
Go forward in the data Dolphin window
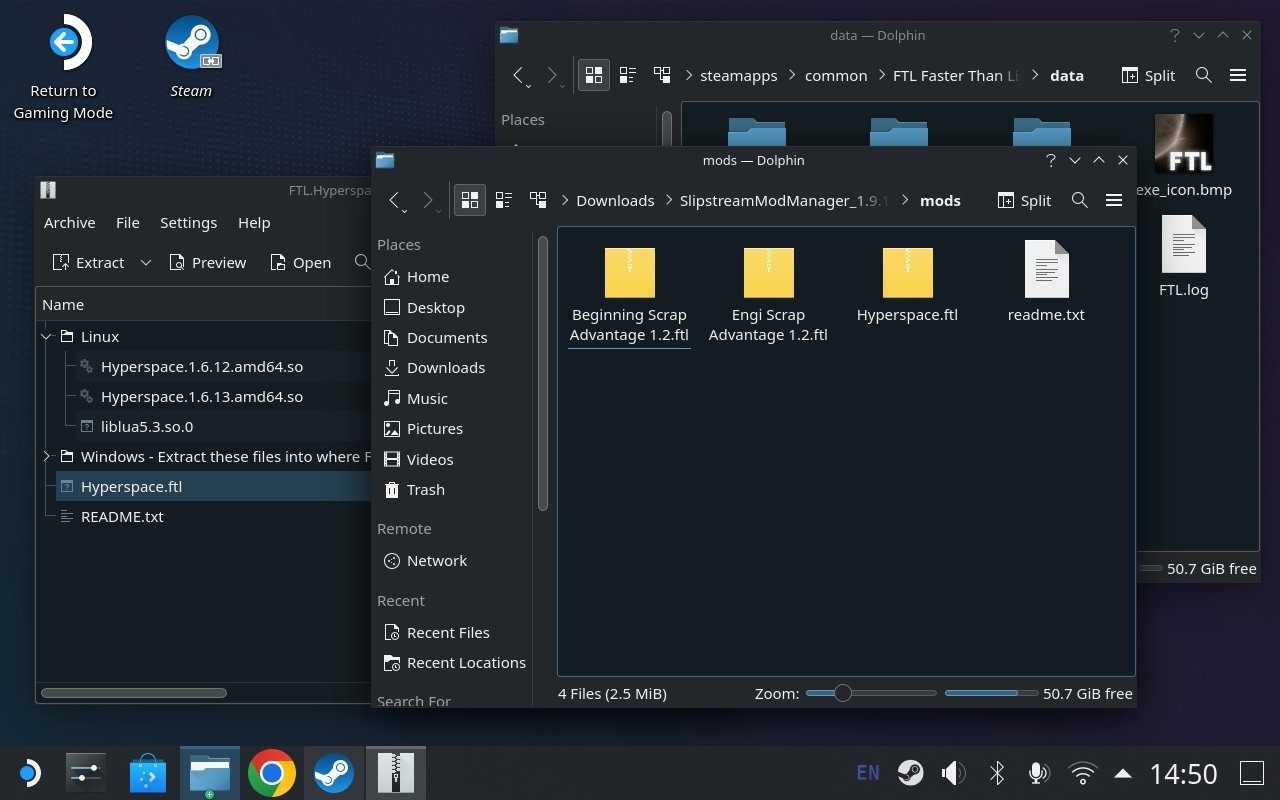[552, 75]
